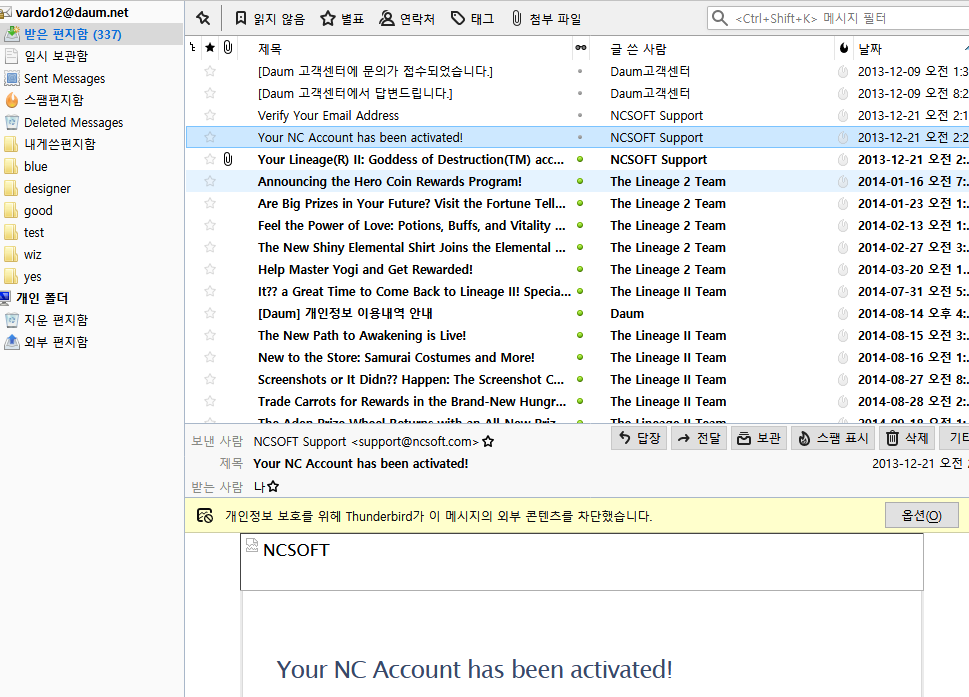Focus the message filter search box
This screenshot has height=697, width=969.
pos(840,19)
